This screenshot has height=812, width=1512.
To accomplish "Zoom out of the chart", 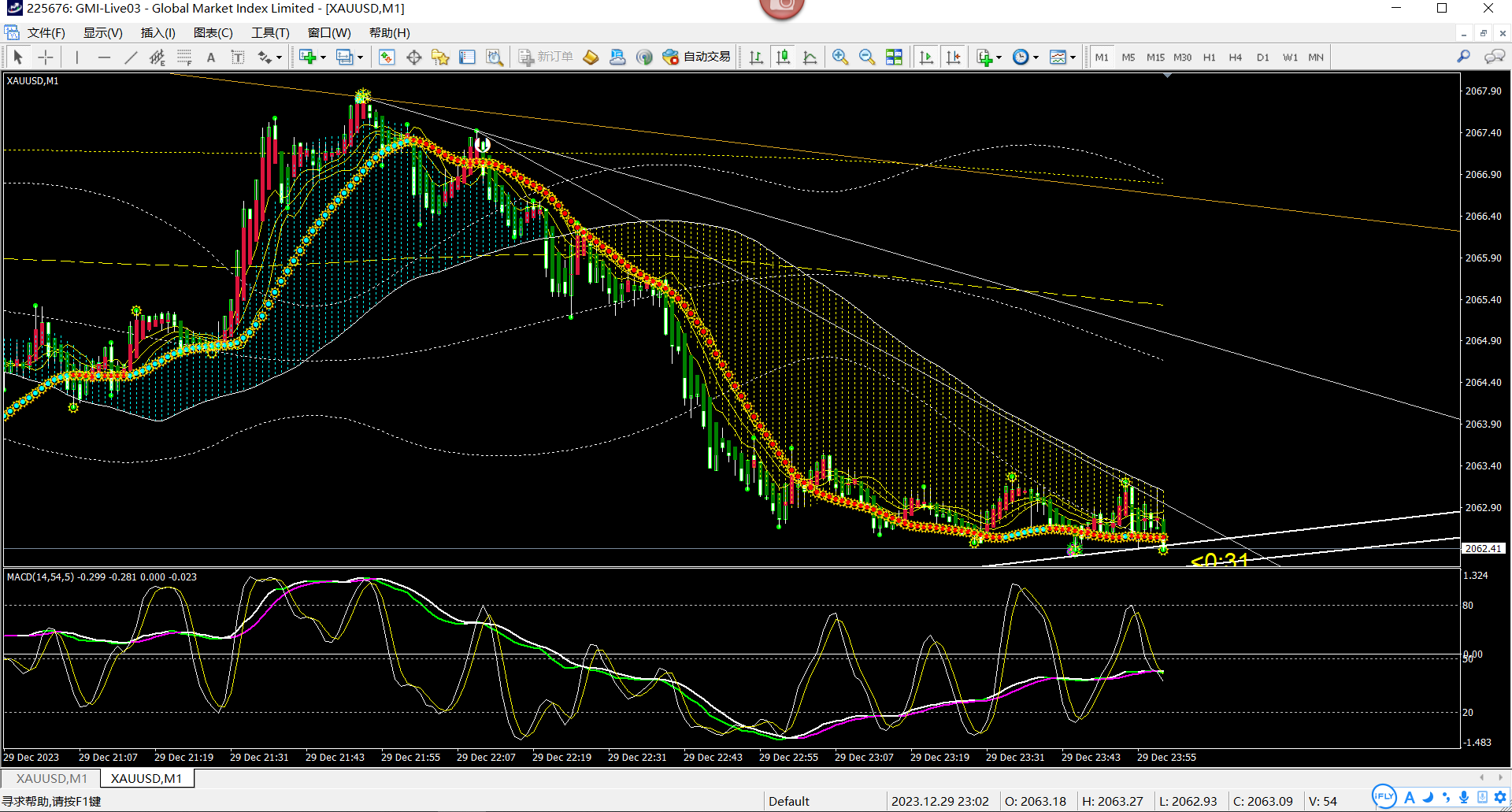I will pyautogui.click(x=867, y=57).
